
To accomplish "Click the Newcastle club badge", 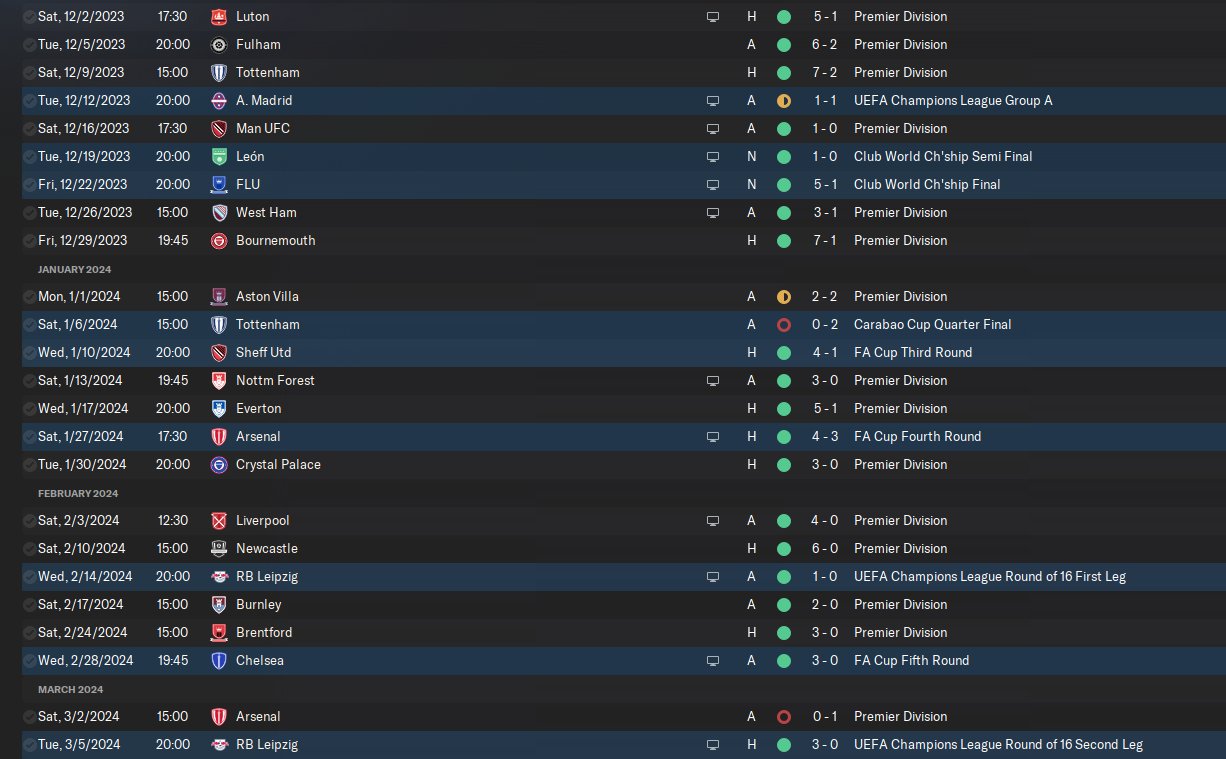I will click(219, 549).
